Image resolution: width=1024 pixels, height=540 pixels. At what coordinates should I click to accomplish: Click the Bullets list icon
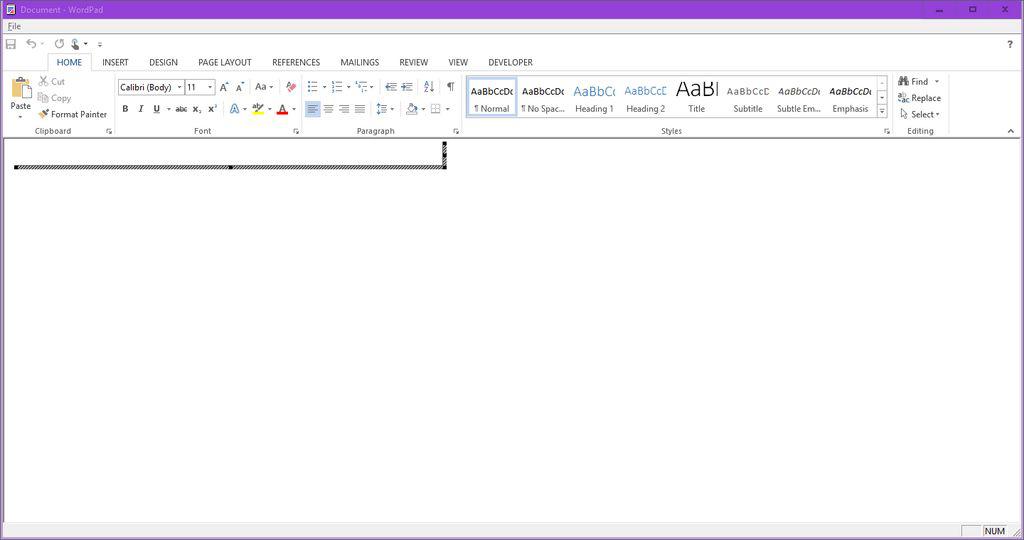pyautogui.click(x=313, y=87)
